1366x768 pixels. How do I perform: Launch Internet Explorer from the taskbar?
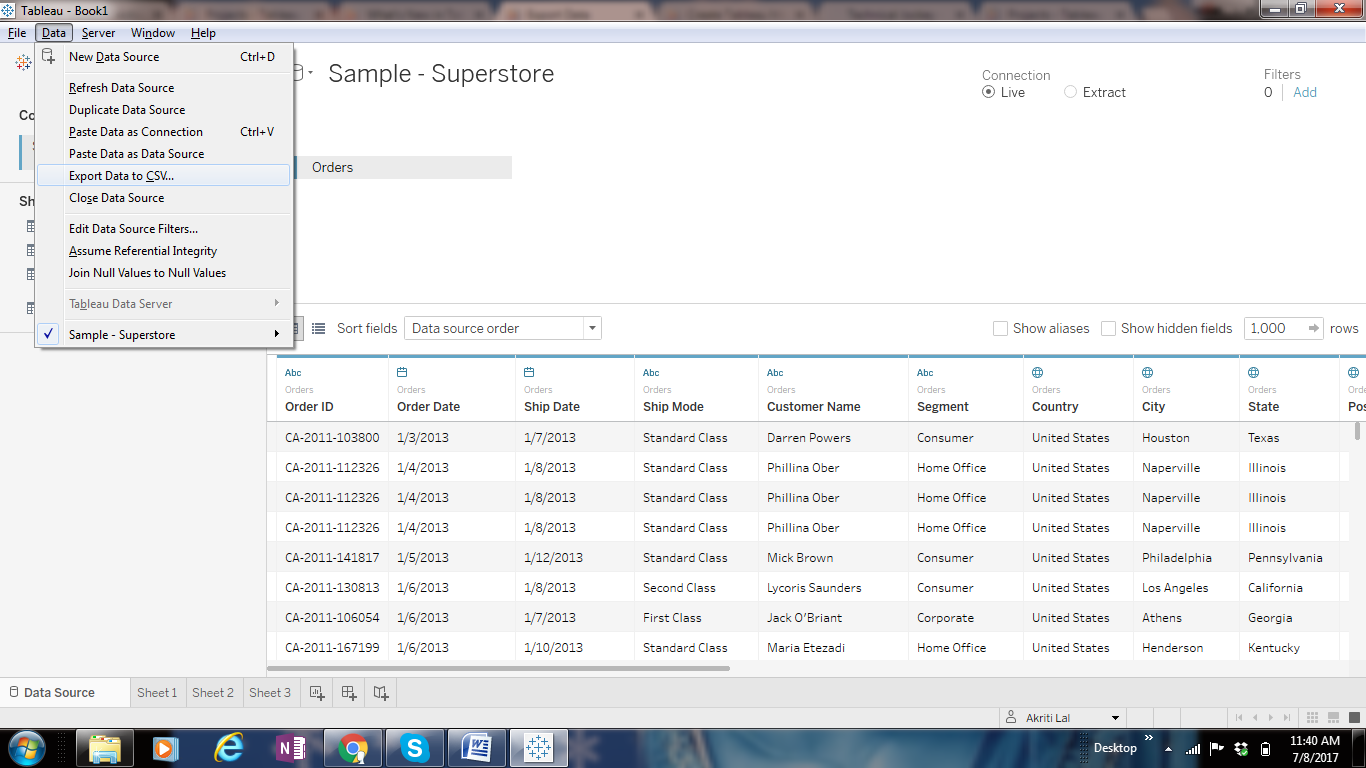(x=229, y=748)
